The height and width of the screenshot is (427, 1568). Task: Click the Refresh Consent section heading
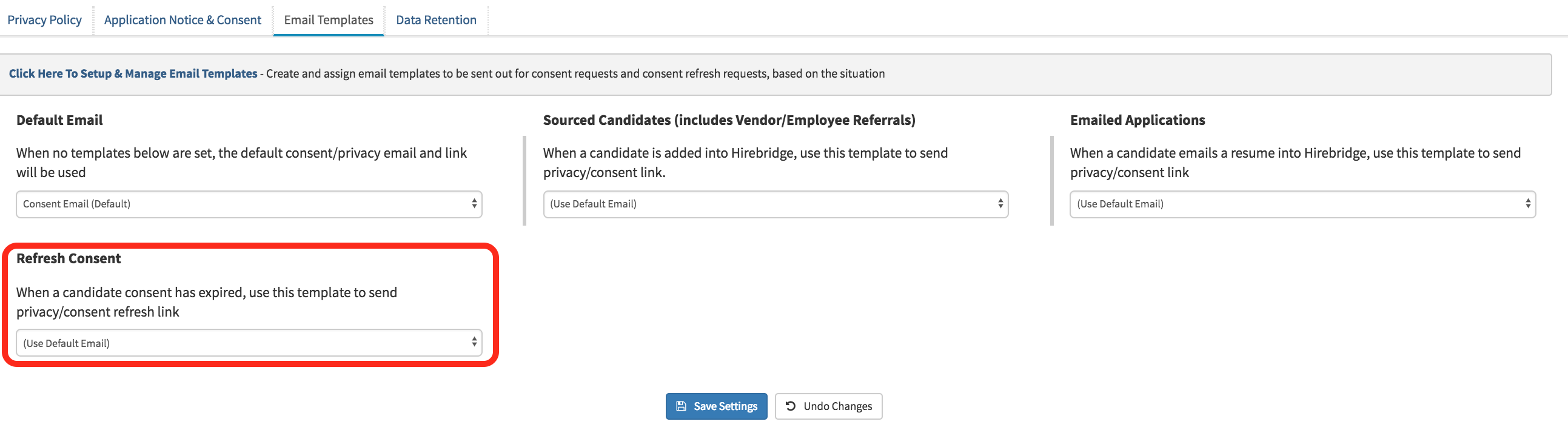coord(69,258)
